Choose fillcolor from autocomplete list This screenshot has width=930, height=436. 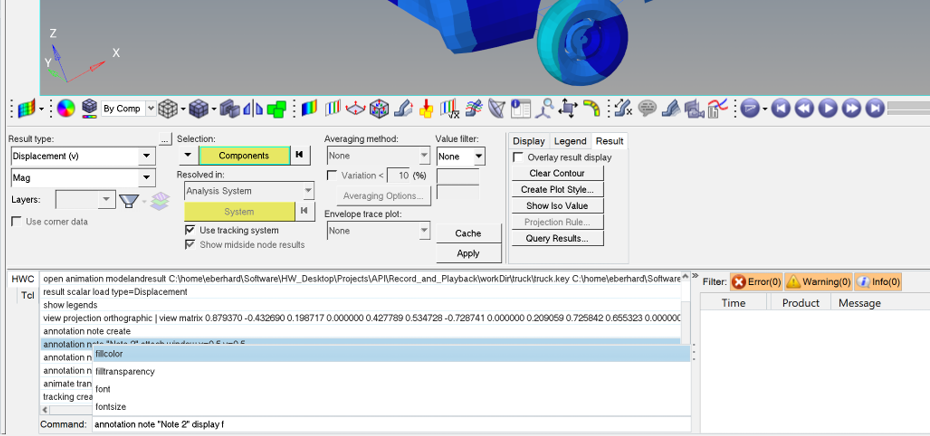391,354
